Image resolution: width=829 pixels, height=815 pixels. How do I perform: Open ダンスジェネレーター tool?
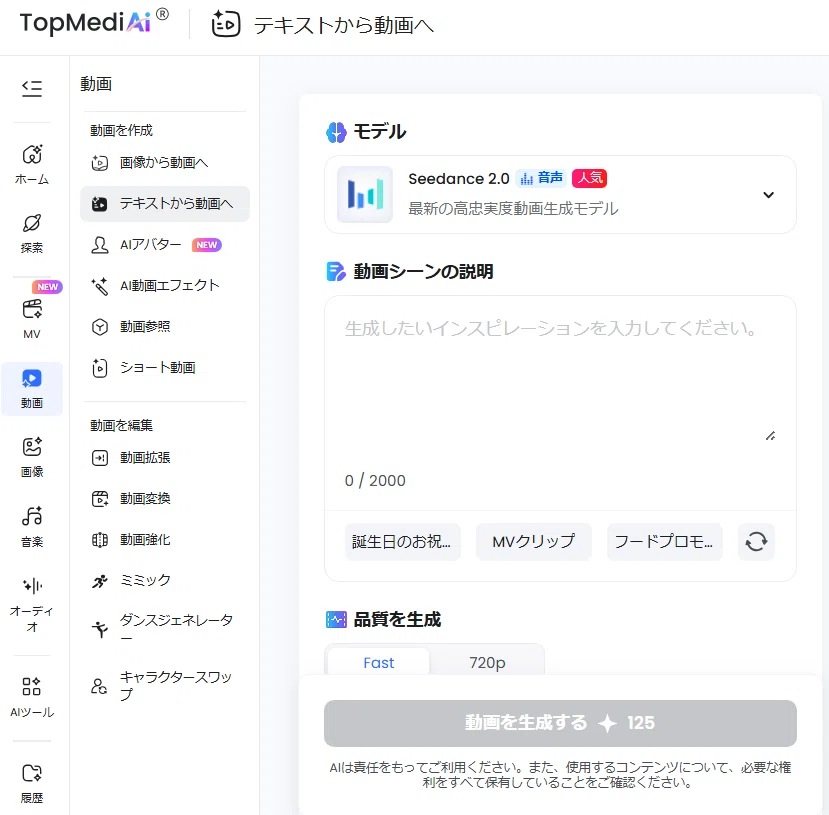[164, 629]
